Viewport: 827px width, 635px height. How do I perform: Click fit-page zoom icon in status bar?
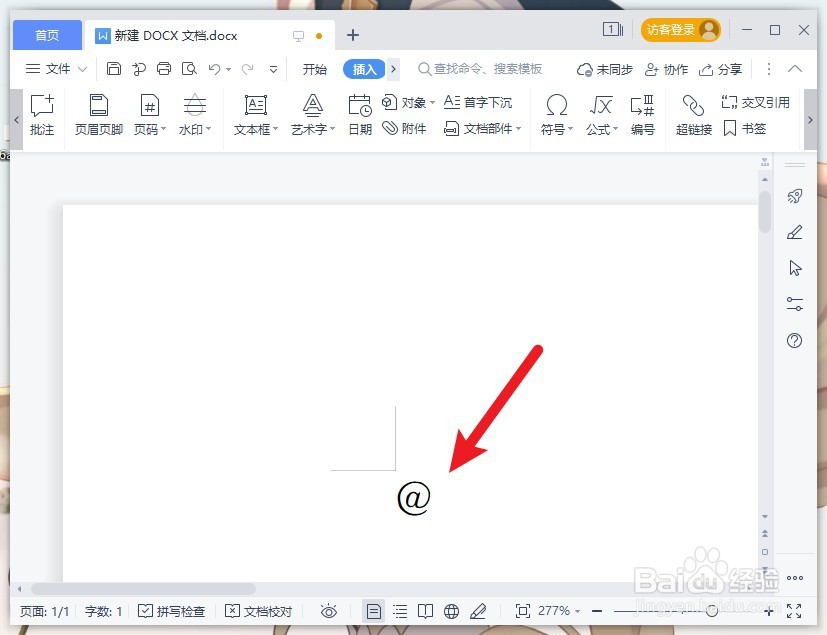pyautogui.click(x=522, y=611)
